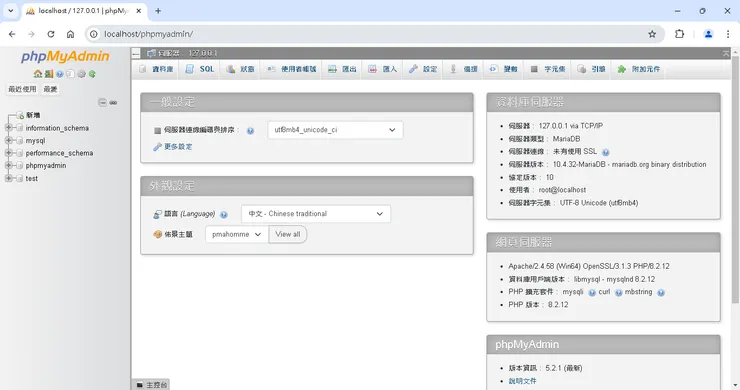
Task: Expand the mysql database node
Action: click(8, 141)
